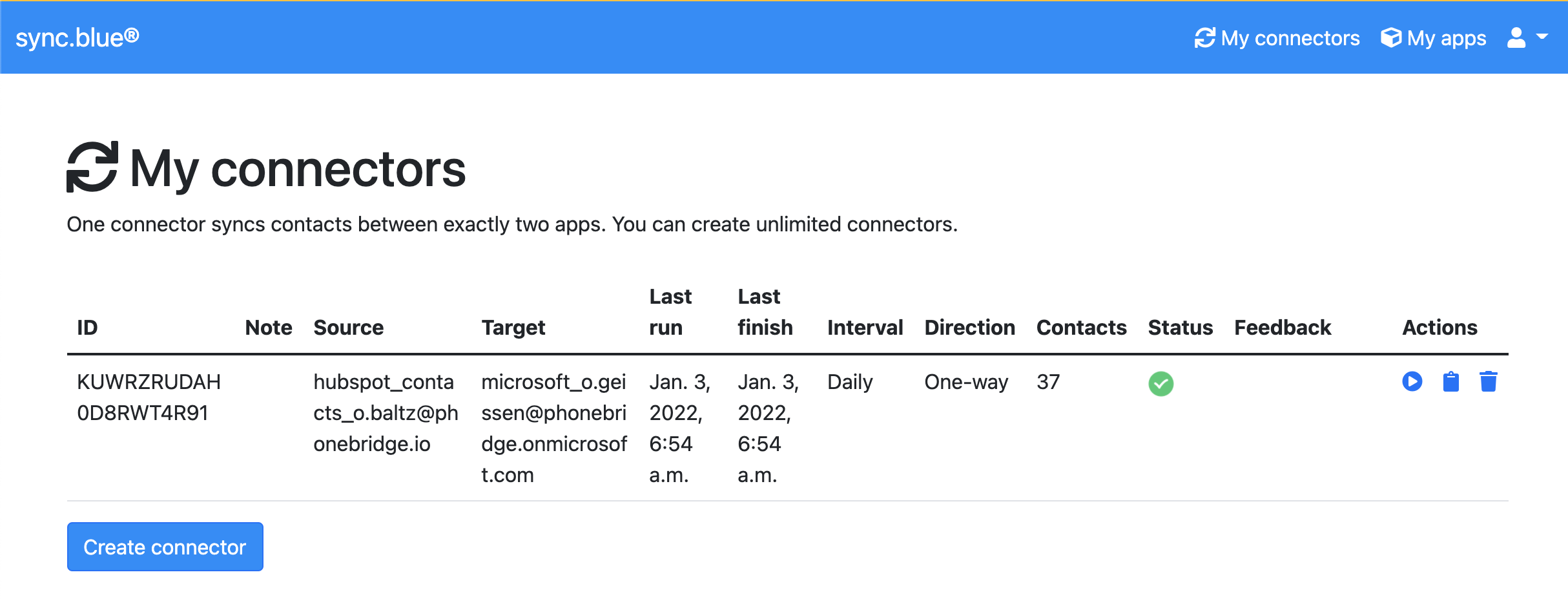Run the connector with the play icon

pyautogui.click(x=1412, y=382)
